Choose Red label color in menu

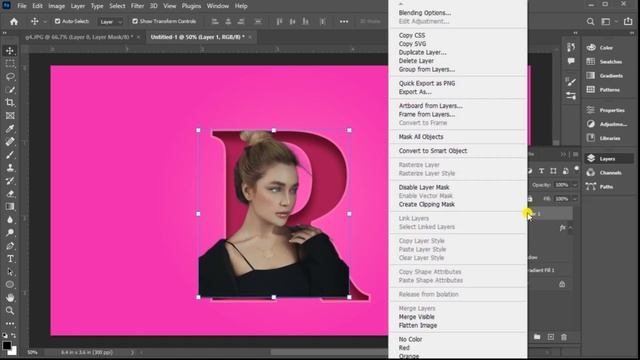tap(404, 348)
